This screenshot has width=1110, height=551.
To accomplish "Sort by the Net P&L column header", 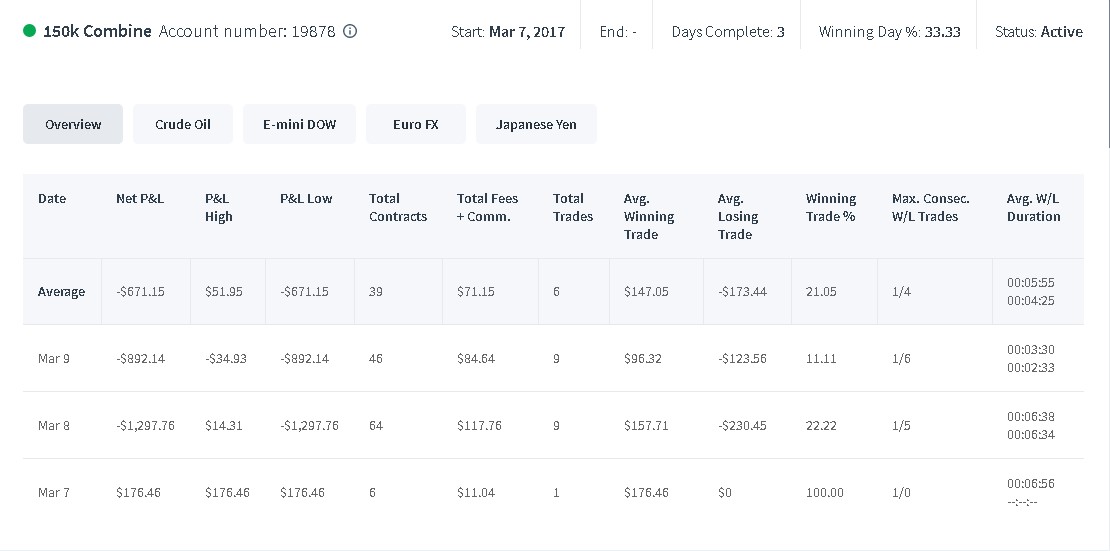I will tap(139, 198).
